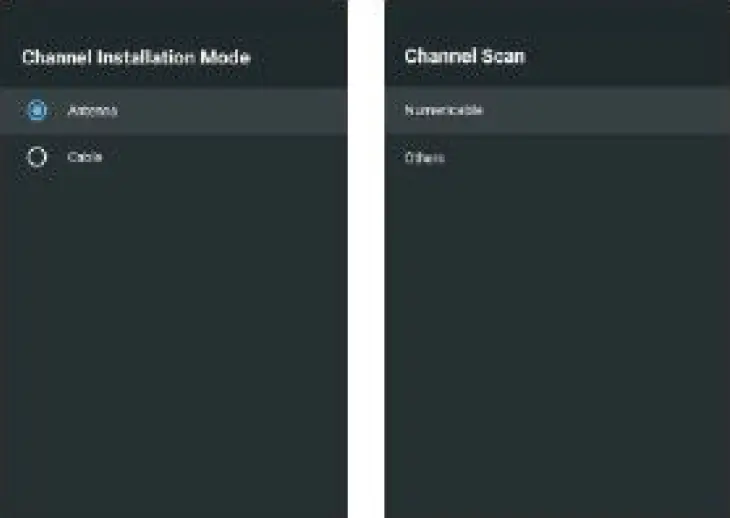Click the Channel Scan heading

coord(464,56)
